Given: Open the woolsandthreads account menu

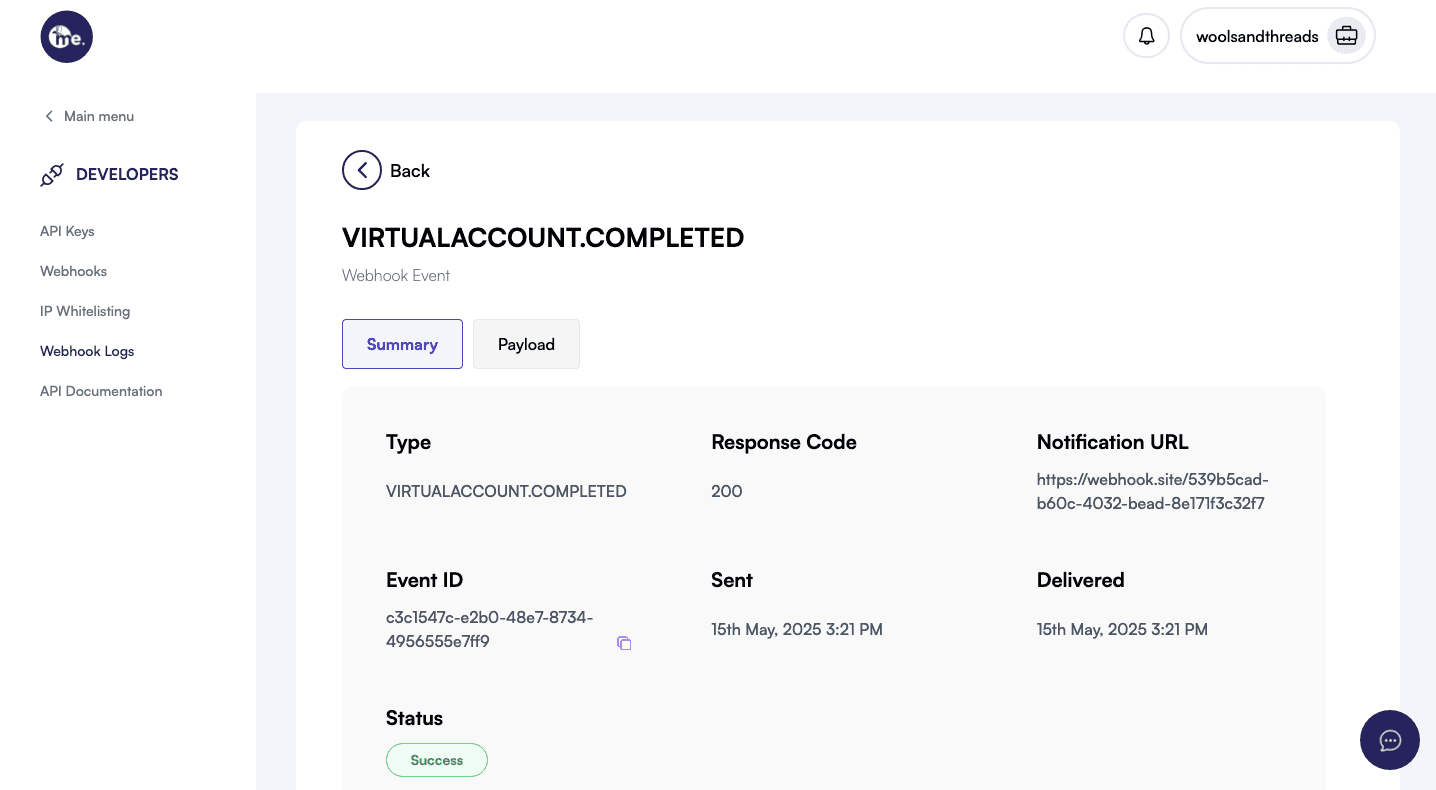Looking at the screenshot, I should pos(1278,36).
